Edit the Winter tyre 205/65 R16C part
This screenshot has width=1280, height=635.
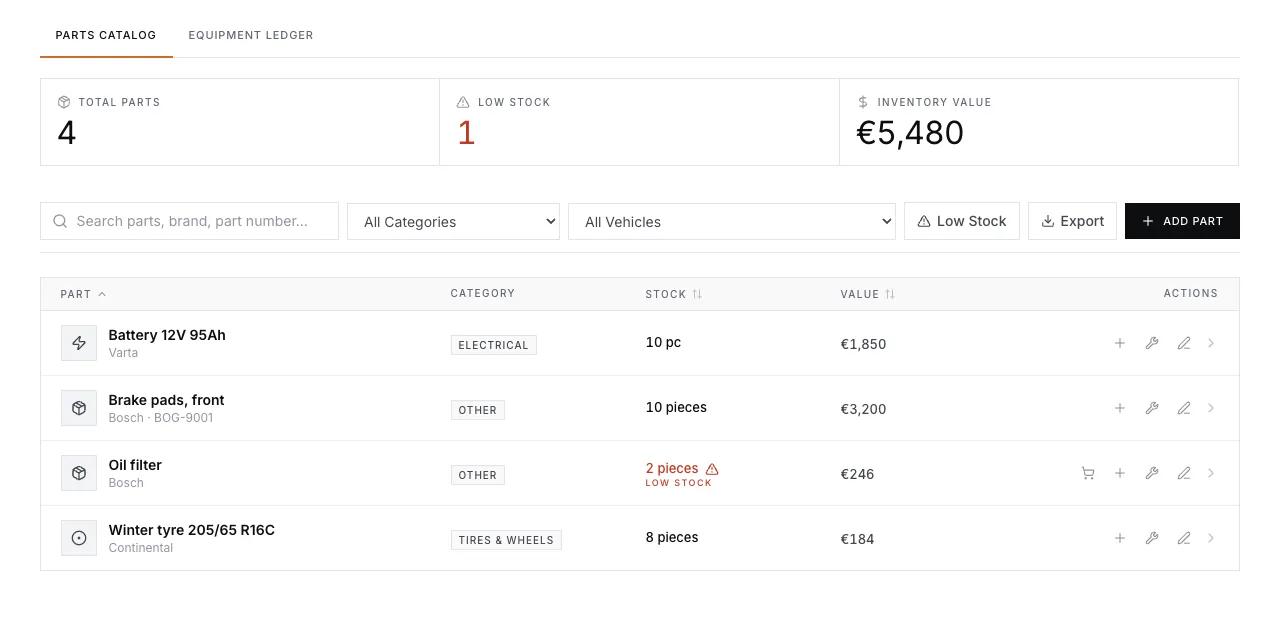tap(1184, 538)
